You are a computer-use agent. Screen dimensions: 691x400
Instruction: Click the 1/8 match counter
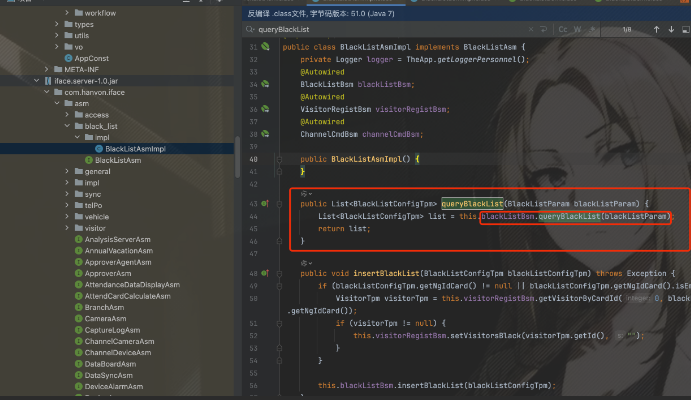point(627,30)
